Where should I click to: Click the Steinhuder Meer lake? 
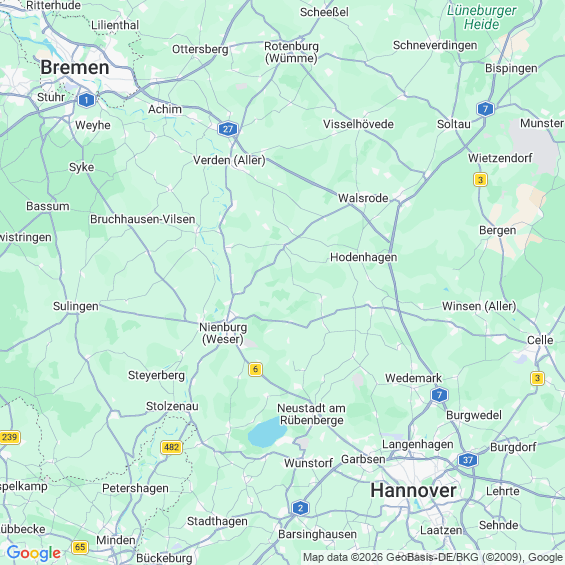pyautogui.click(x=267, y=432)
